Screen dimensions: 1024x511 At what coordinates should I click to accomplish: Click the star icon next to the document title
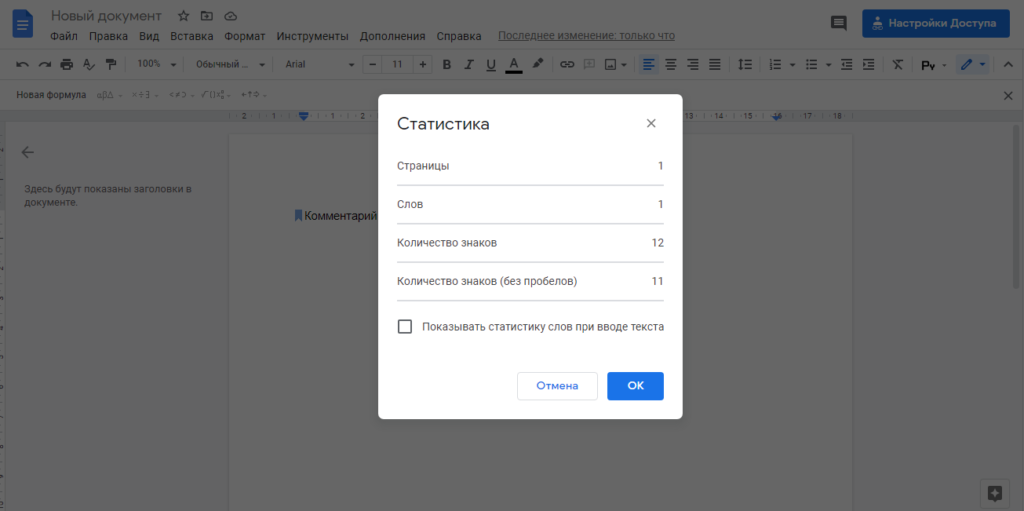[x=183, y=16]
